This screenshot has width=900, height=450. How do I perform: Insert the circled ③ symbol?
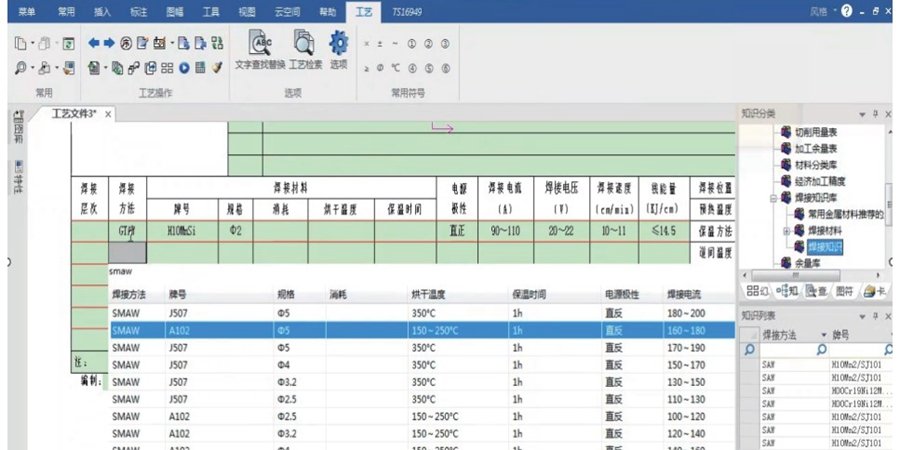click(445, 44)
